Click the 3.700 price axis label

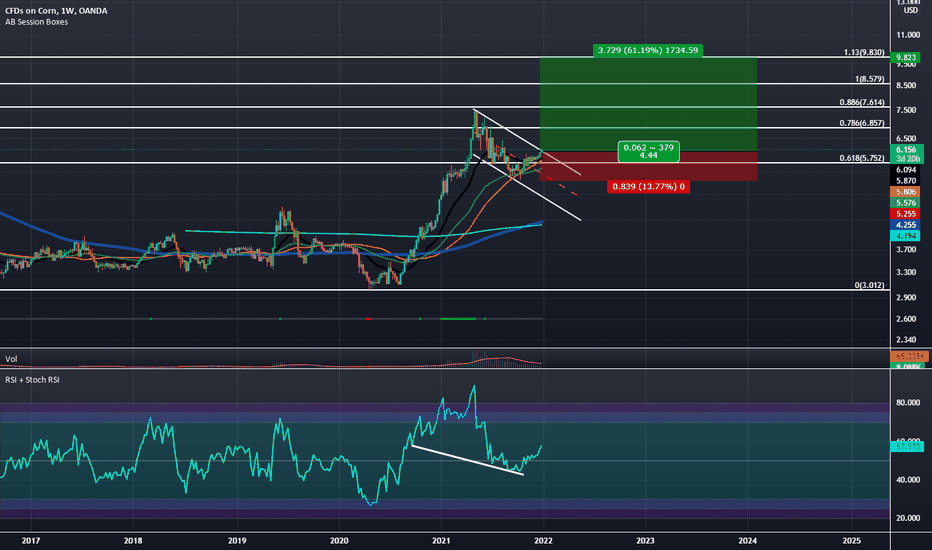click(x=906, y=250)
